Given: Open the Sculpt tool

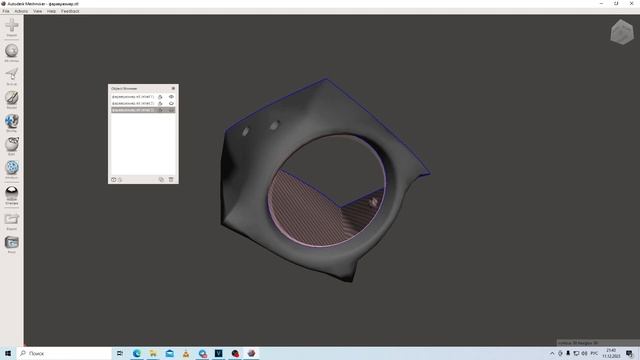Looking at the screenshot, I should point(12,100).
